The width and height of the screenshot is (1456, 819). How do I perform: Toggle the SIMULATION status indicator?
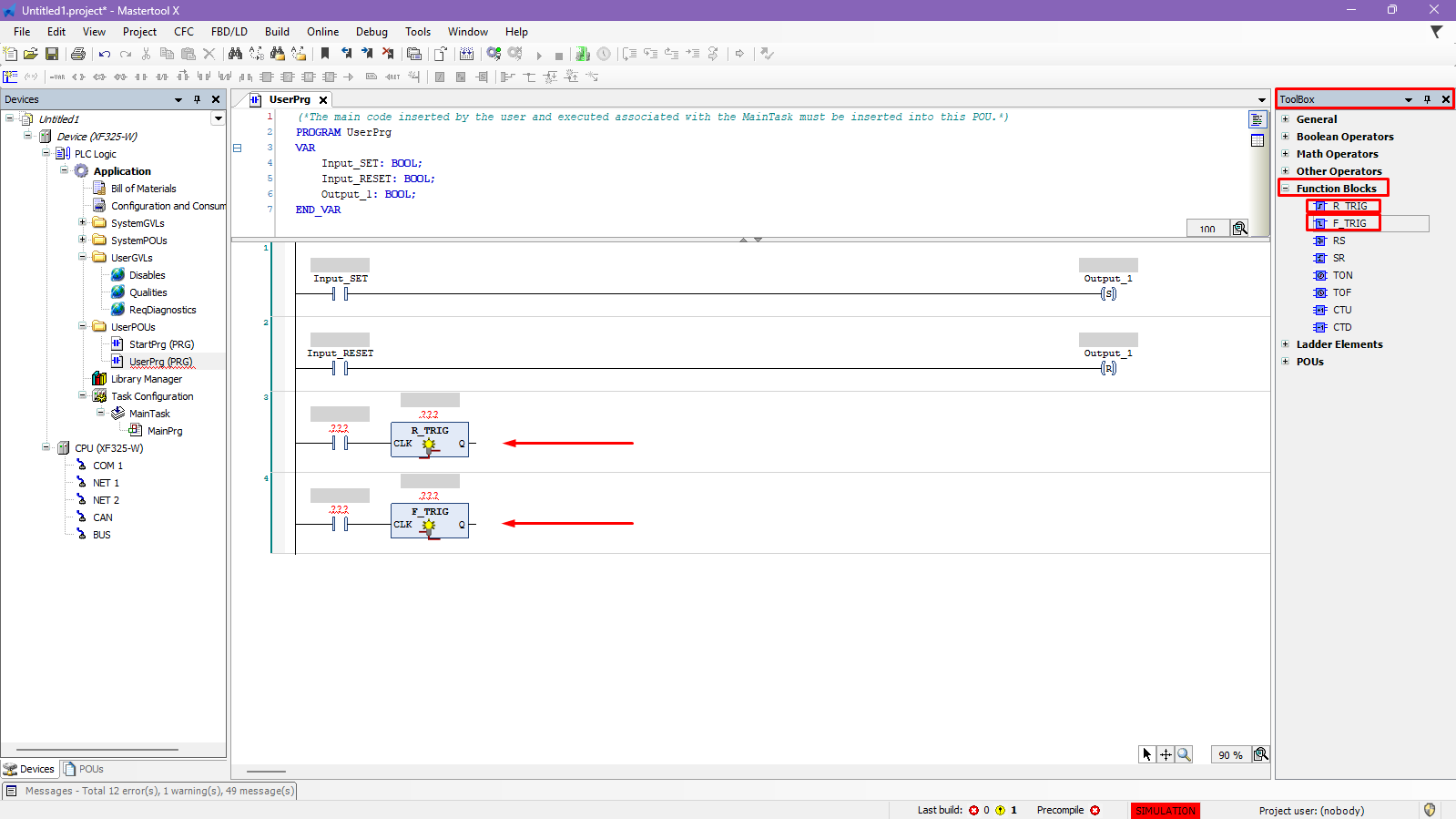[1165, 811]
